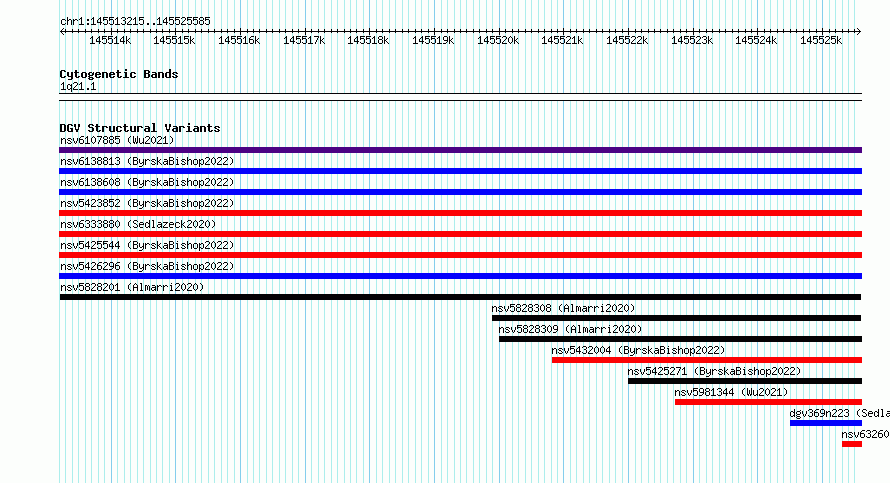This screenshot has height=483, width=890.
Task: Click the right arrowhead of the ruler
Action: click(858, 32)
